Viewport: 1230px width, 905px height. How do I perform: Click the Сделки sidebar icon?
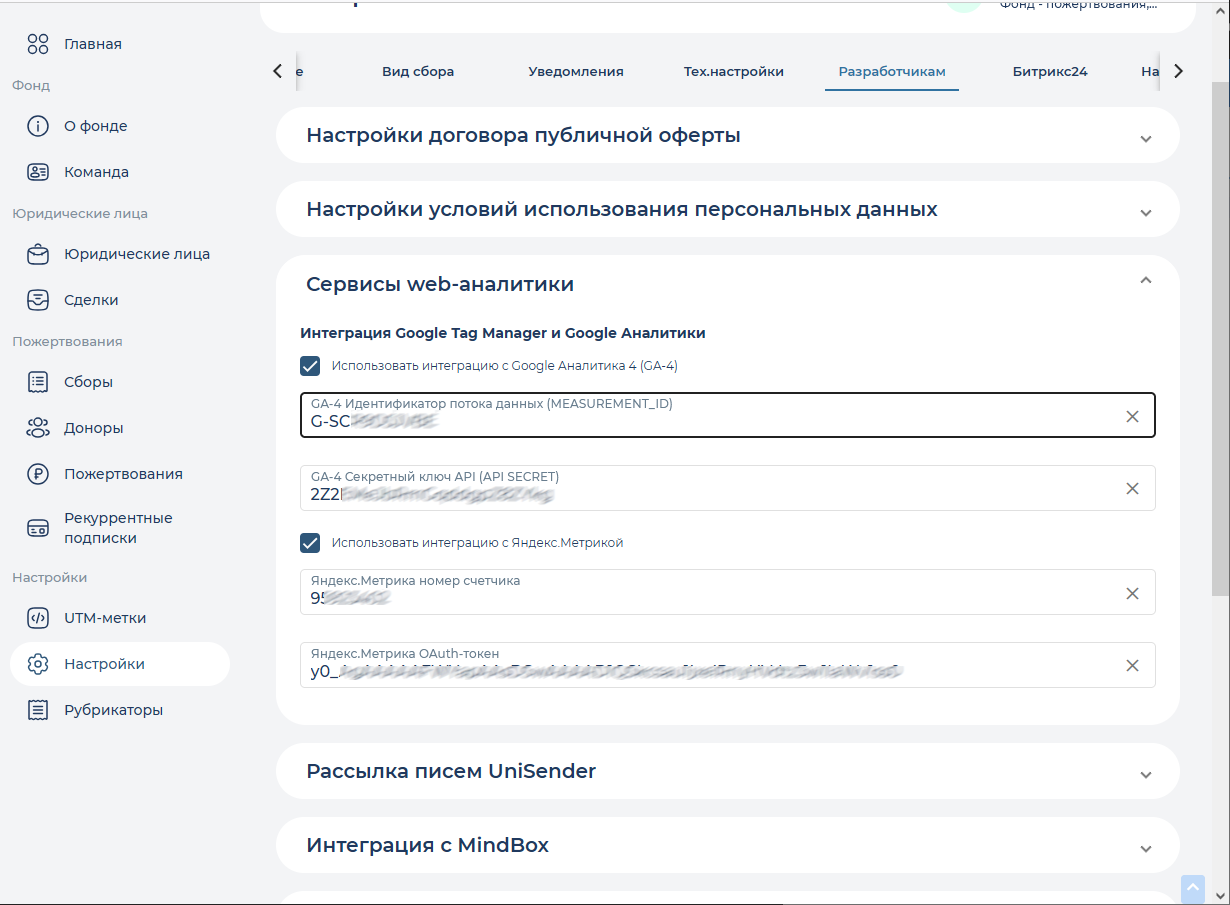tap(38, 300)
